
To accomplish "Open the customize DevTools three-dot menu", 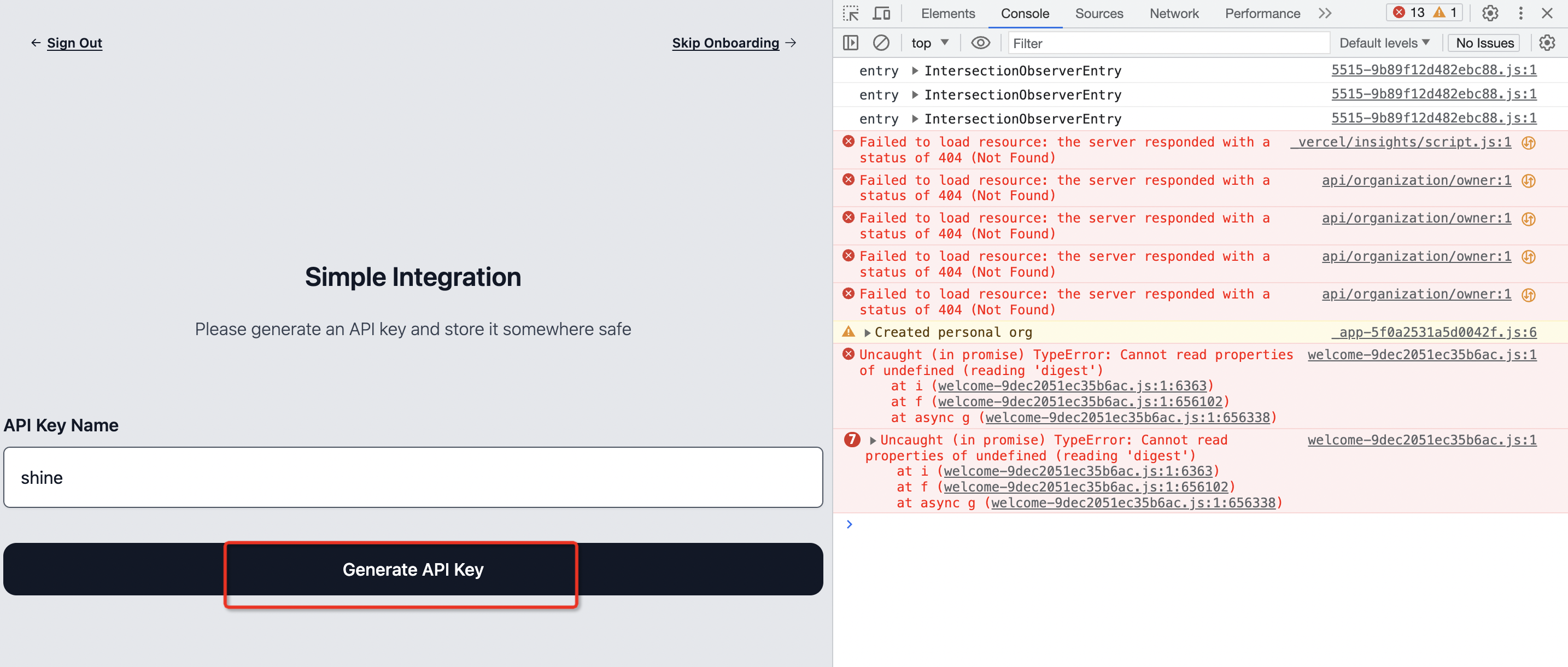I will 1520,13.
